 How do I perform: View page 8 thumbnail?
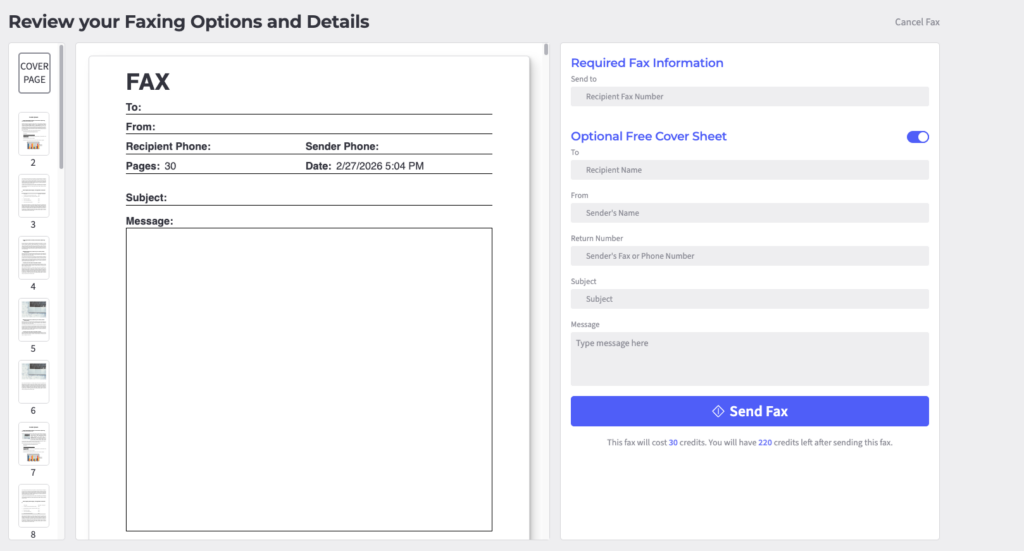[x=34, y=506]
